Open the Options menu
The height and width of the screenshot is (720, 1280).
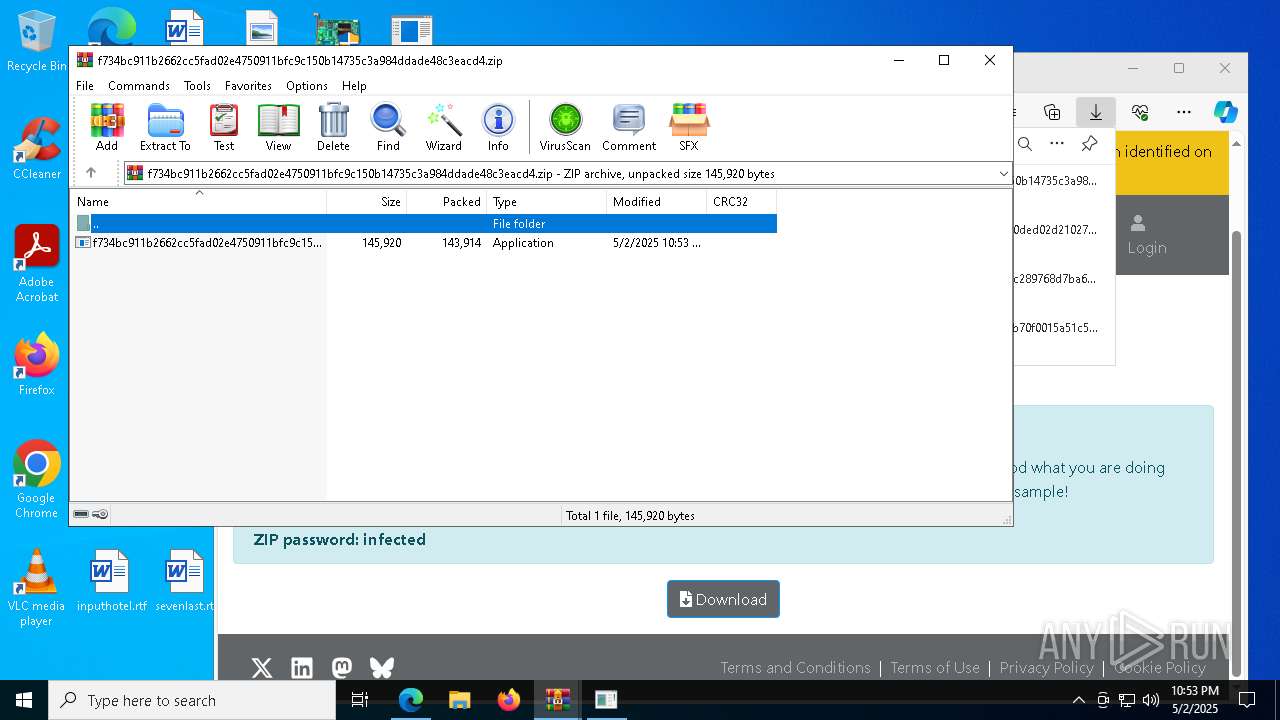(x=307, y=86)
